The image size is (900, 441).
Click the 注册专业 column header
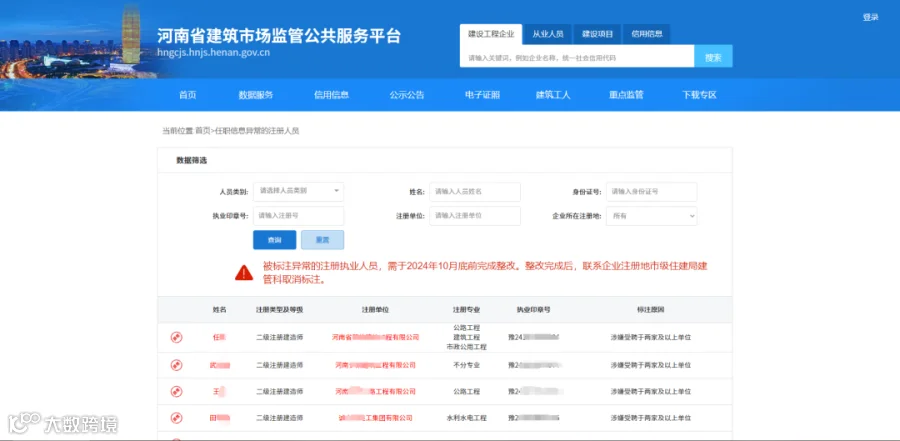click(x=466, y=310)
